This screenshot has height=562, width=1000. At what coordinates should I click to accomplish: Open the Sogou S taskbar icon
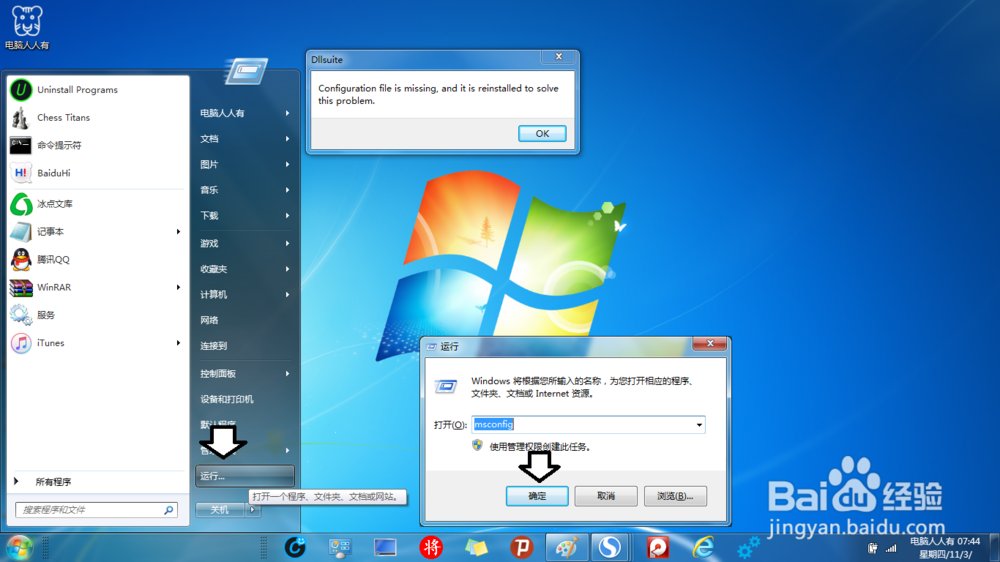(610, 547)
